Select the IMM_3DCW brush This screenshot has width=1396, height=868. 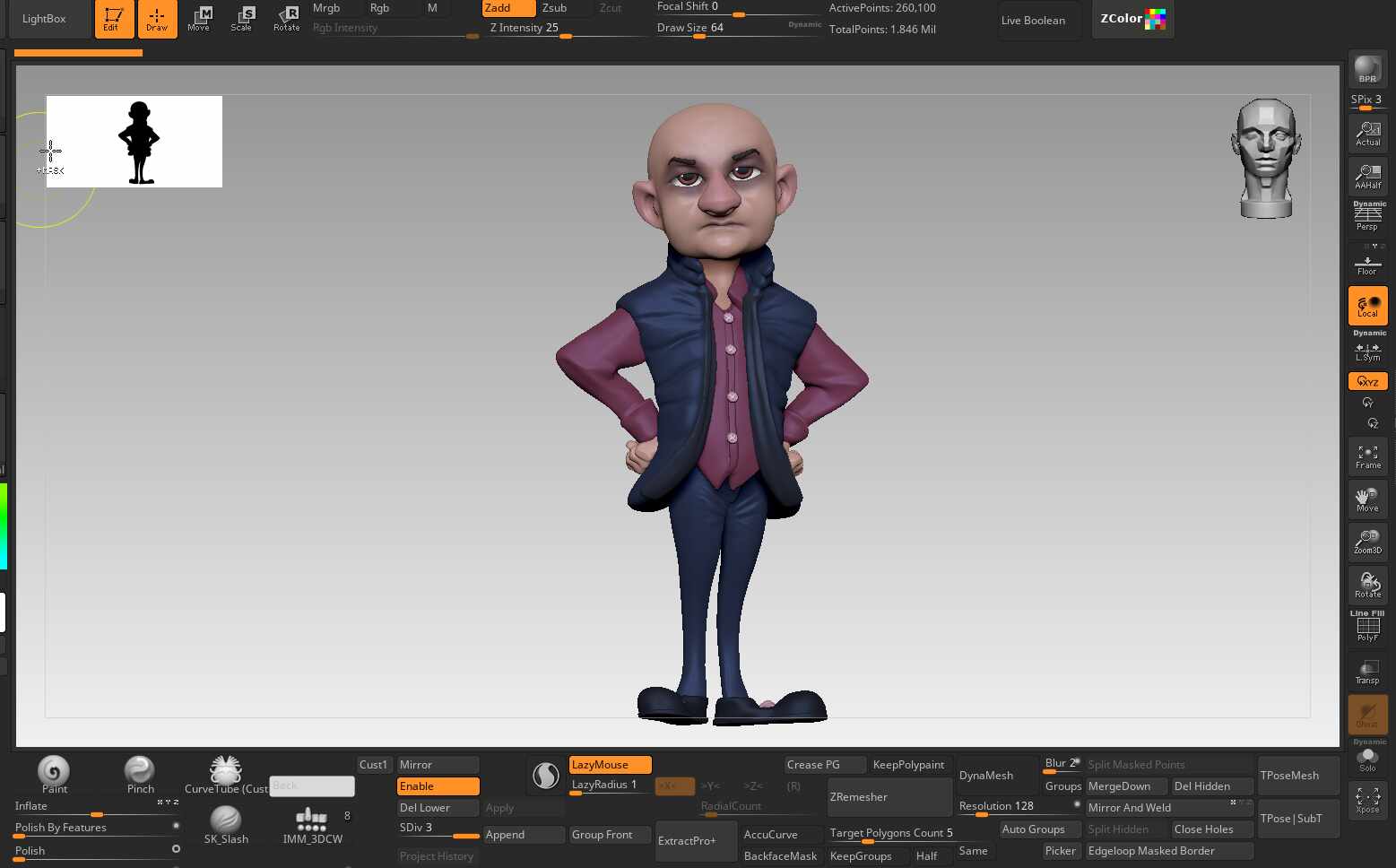point(312,824)
